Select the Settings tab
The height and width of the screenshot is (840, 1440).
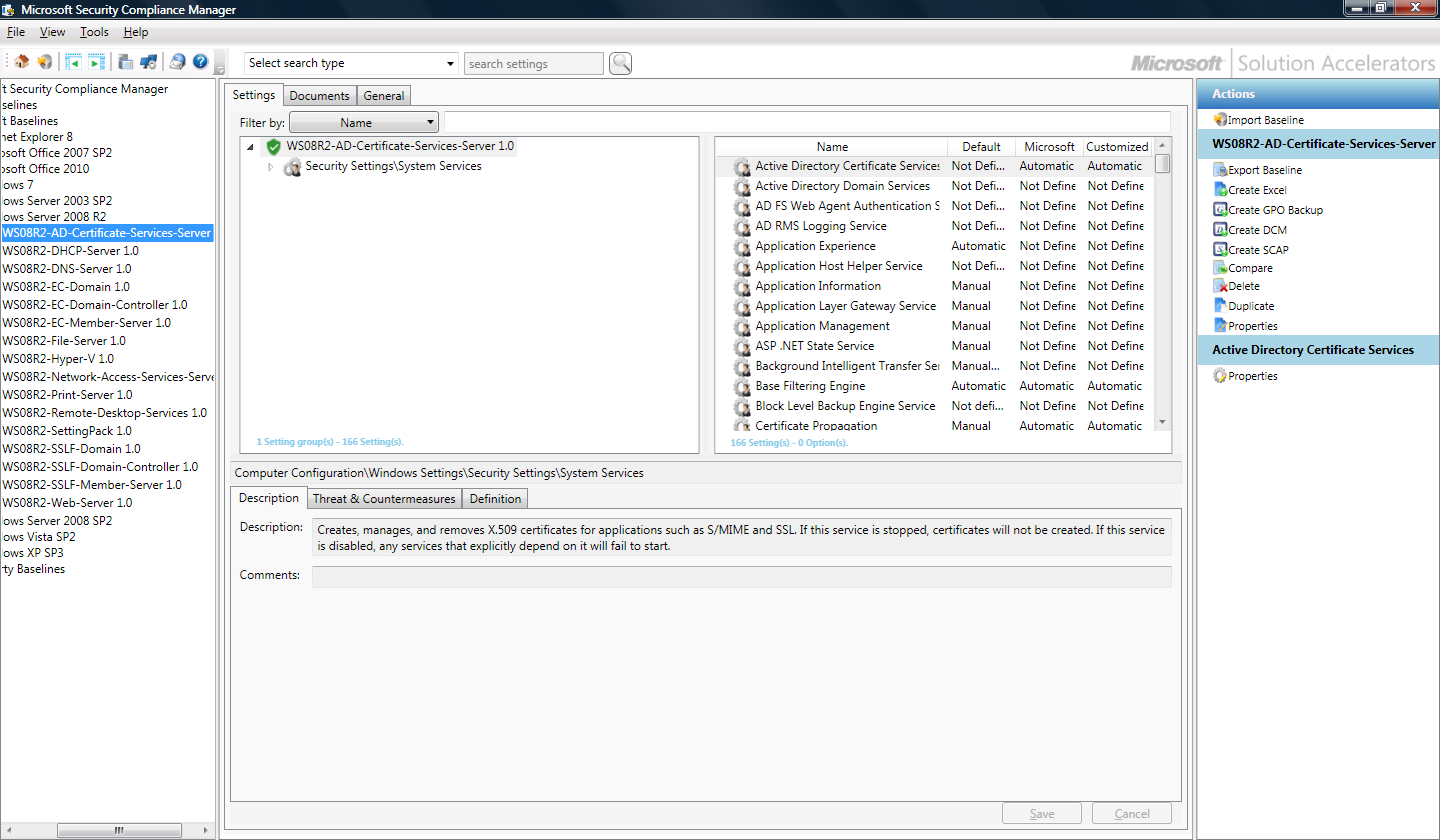coord(254,95)
